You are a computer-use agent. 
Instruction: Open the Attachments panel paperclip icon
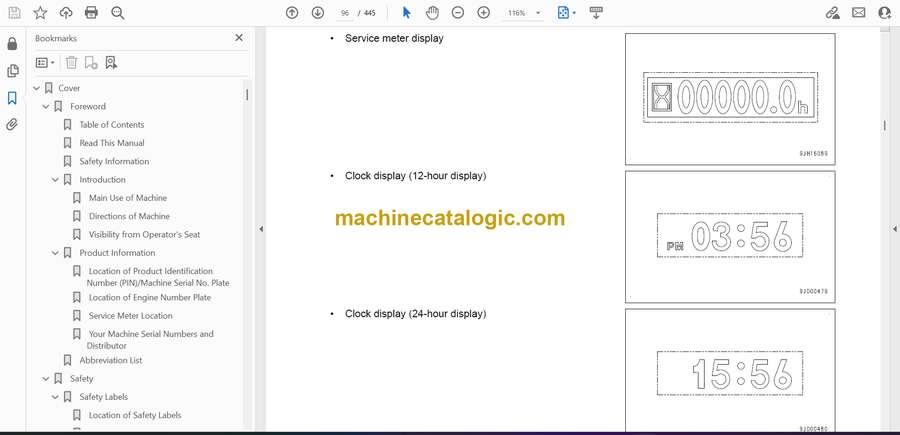tap(12, 125)
